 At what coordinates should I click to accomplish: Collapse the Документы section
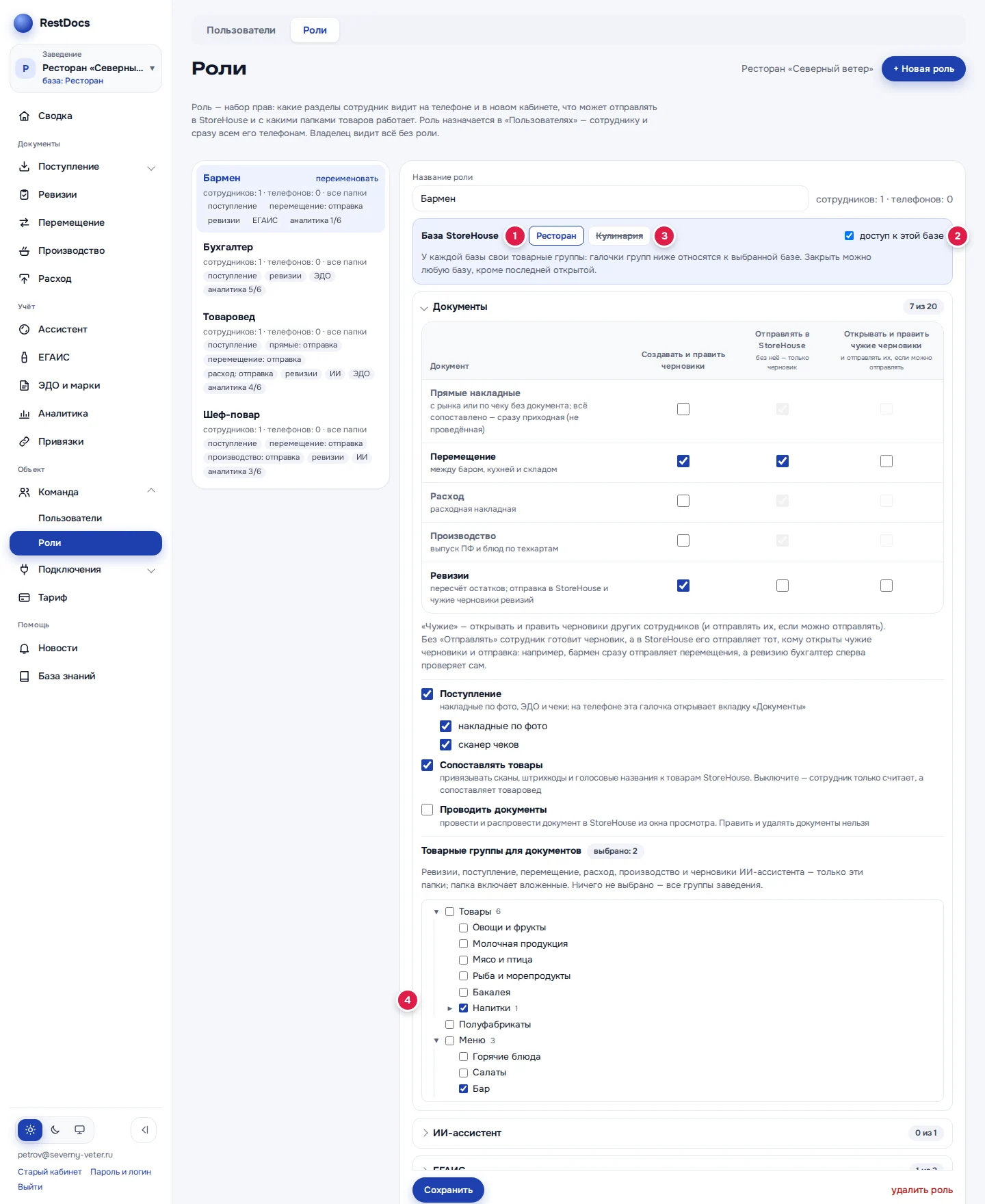424,308
